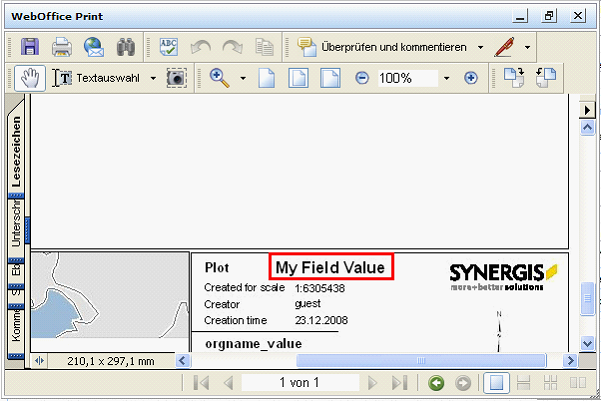The width and height of the screenshot is (601, 401).
Task: Open the magnifier tool dropdown arrow
Action: coord(243,79)
